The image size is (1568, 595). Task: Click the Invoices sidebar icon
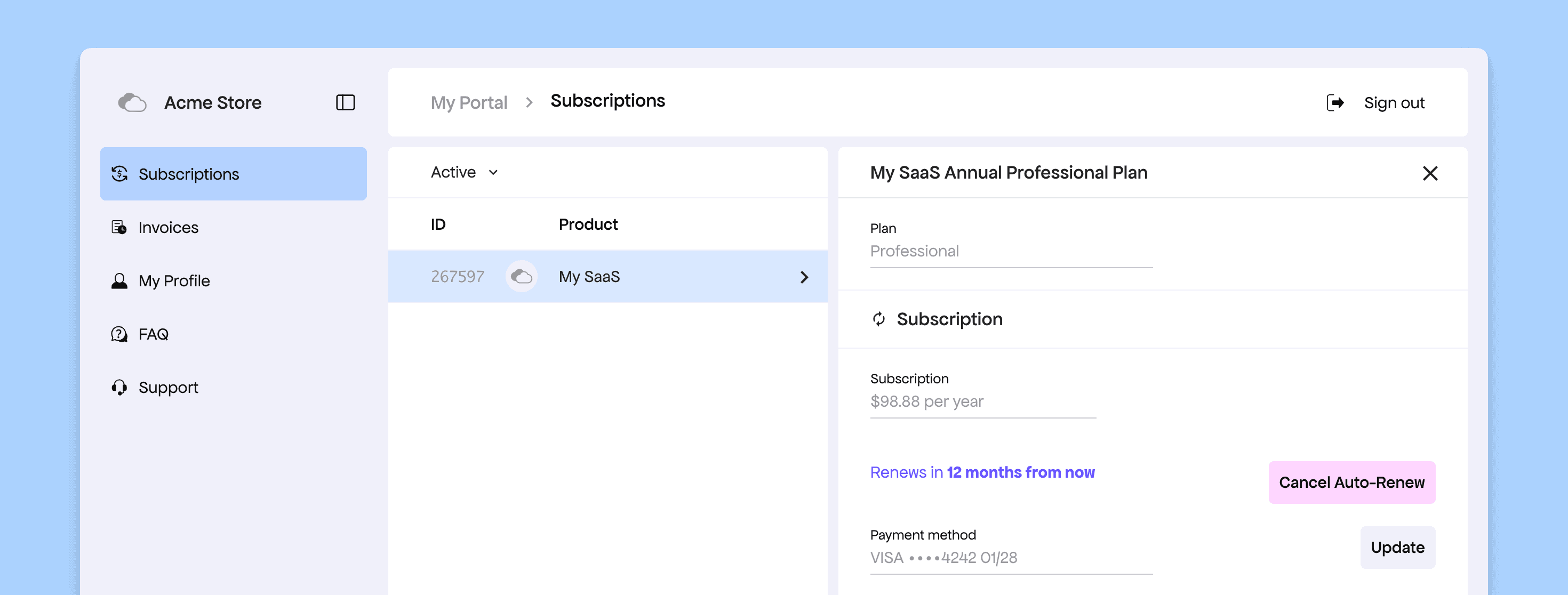point(119,228)
